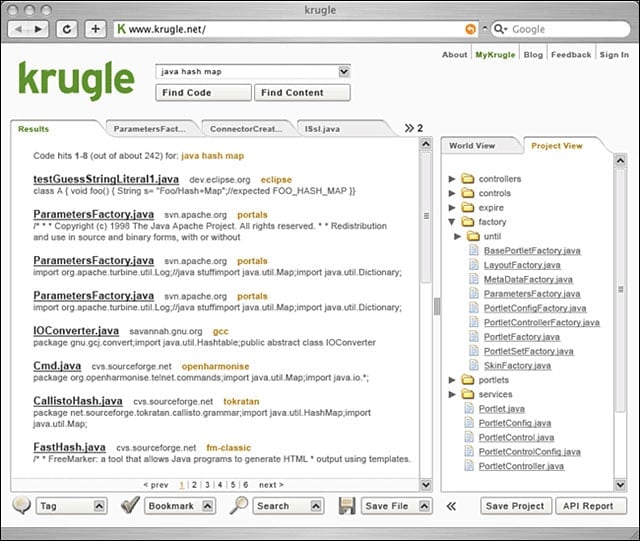Expand the services folder triangle
The image size is (640, 541).
(x=452, y=394)
